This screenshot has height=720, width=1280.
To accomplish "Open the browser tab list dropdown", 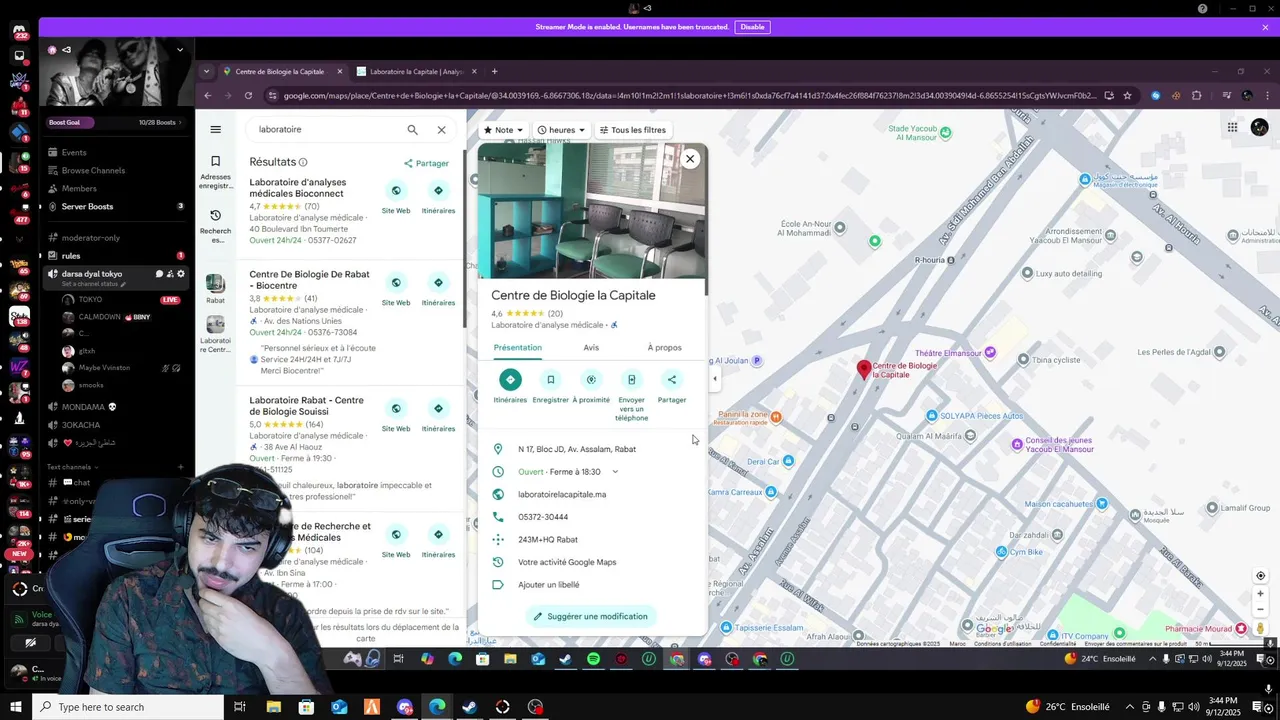I will point(206,71).
